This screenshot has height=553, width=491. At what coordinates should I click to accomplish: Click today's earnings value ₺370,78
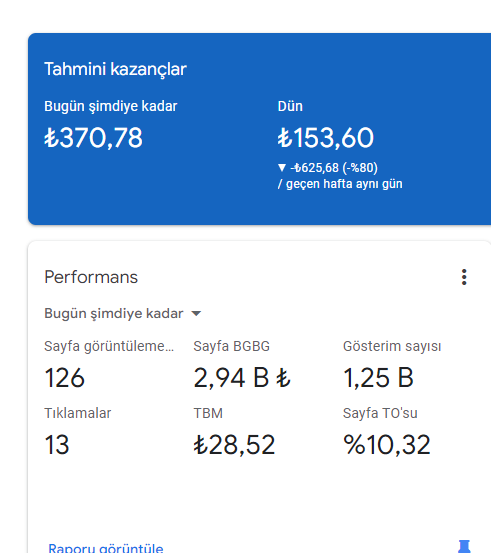[x=93, y=138]
